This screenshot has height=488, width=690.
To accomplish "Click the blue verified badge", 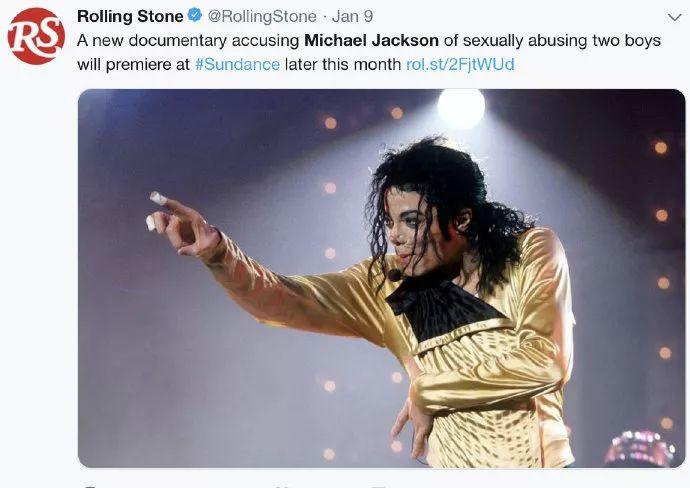I will click(x=195, y=15).
